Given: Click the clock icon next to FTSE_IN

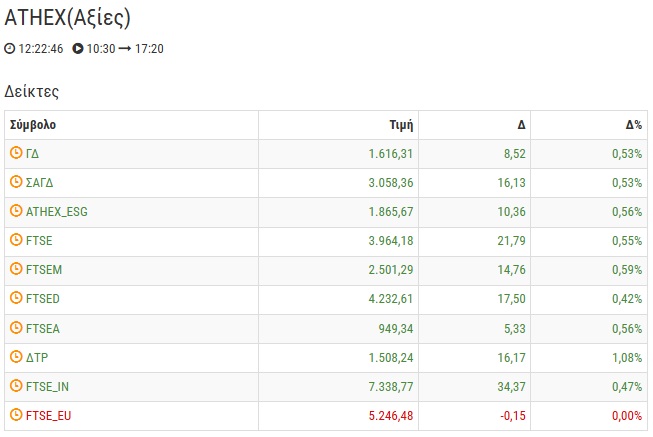Looking at the screenshot, I should (x=16, y=385).
